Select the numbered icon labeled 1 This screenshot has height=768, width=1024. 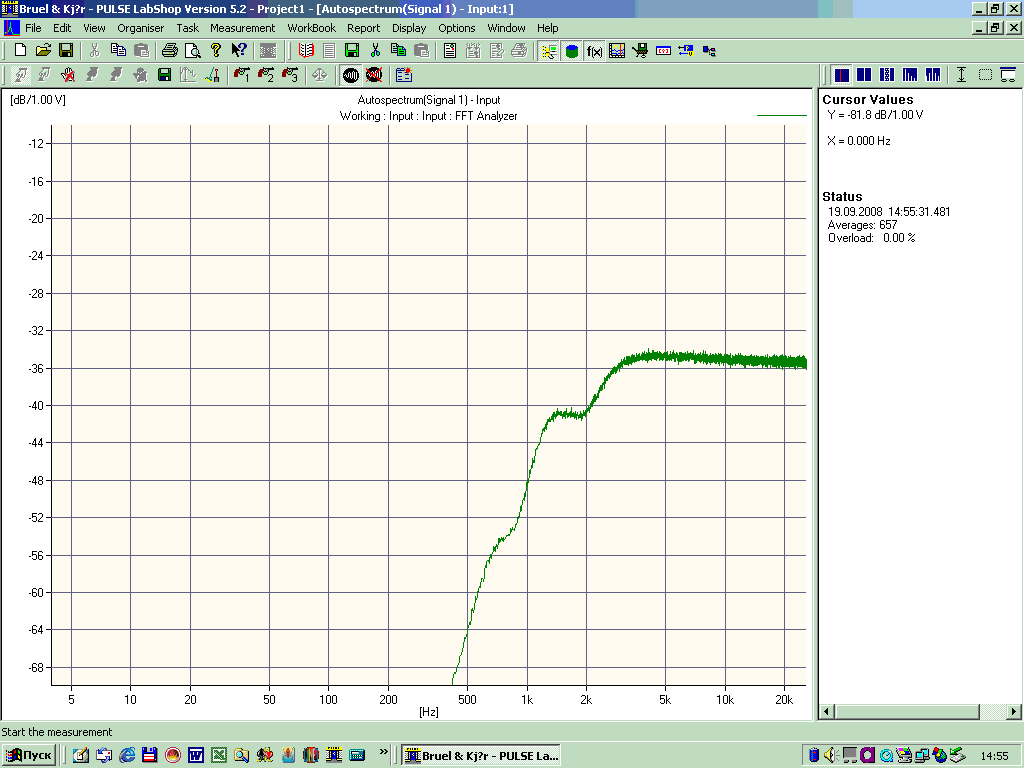(x=242, y=75)
